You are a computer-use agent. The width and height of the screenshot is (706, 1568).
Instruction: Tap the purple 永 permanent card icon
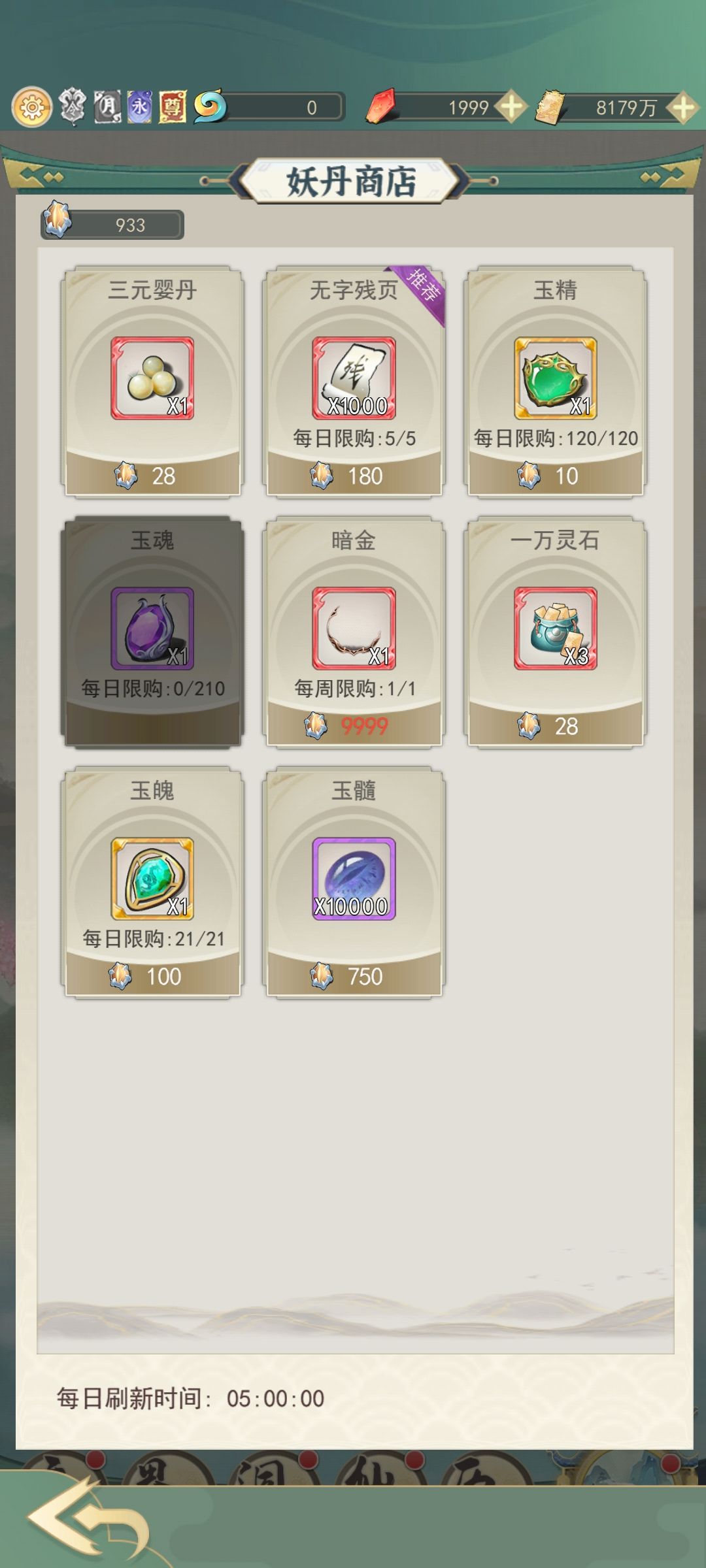tap(139, 106)
